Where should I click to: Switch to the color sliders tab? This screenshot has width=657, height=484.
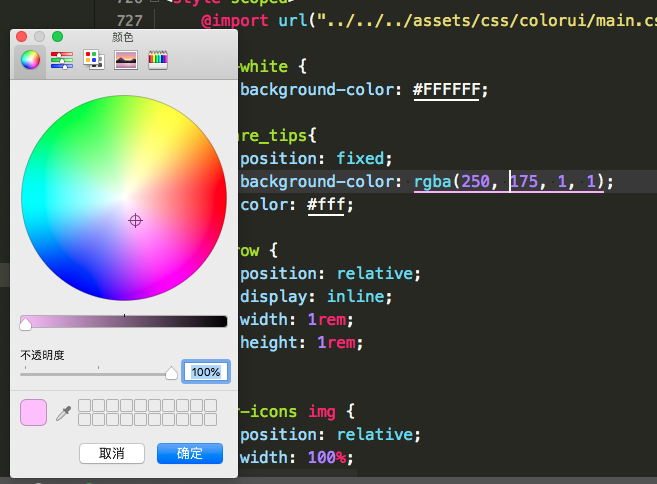click(x=61, y=60)
